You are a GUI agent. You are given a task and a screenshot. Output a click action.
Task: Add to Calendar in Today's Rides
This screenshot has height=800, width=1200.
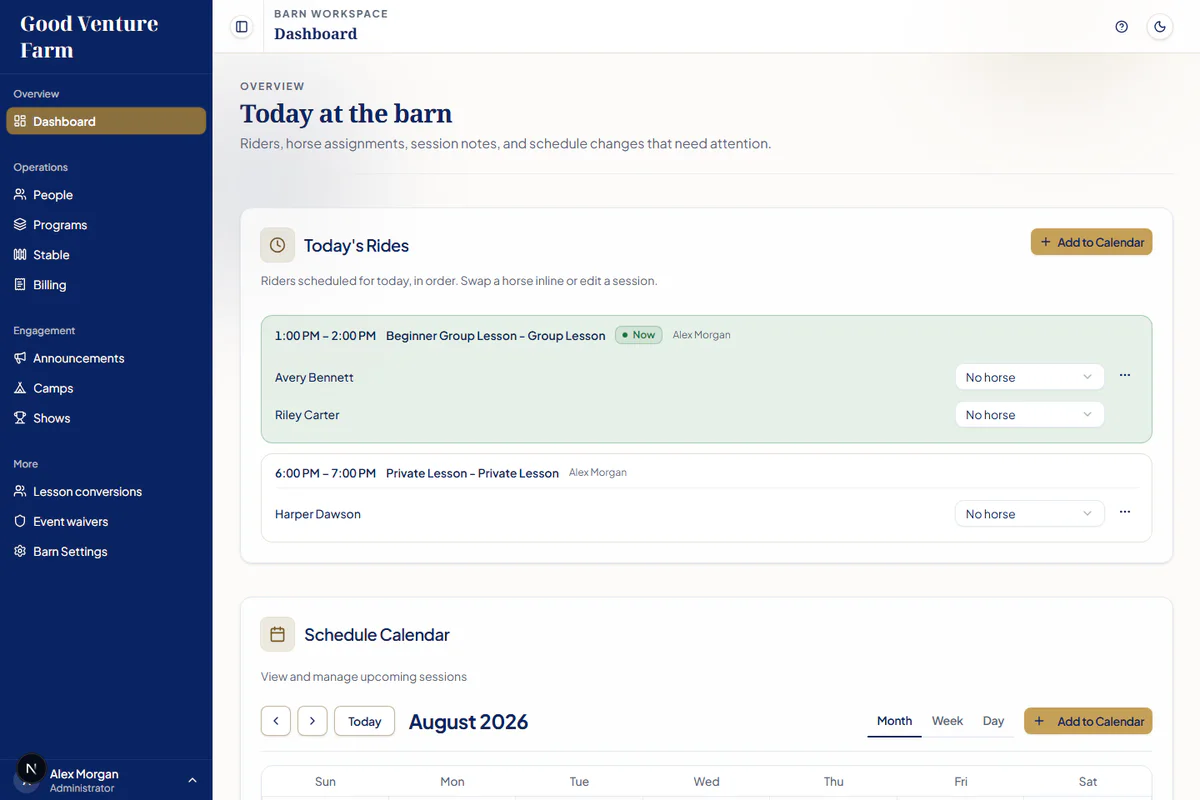[1091, 242]
